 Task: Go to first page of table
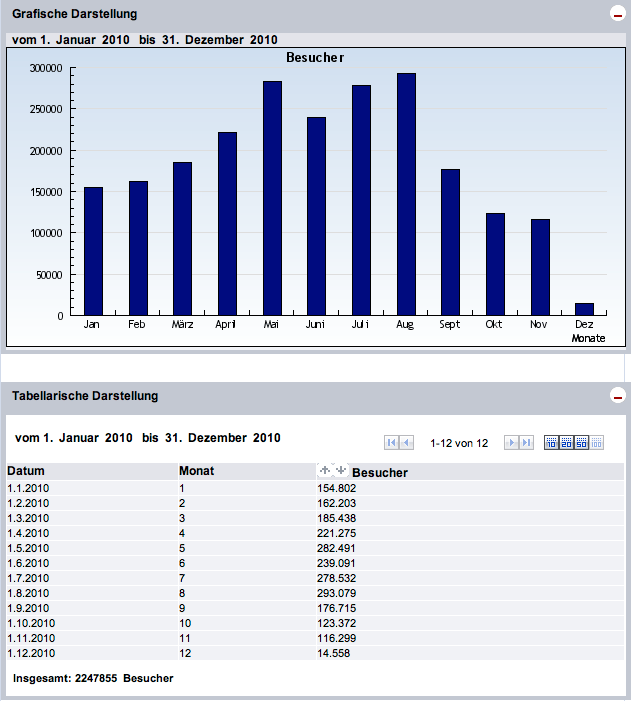point(392,442)
